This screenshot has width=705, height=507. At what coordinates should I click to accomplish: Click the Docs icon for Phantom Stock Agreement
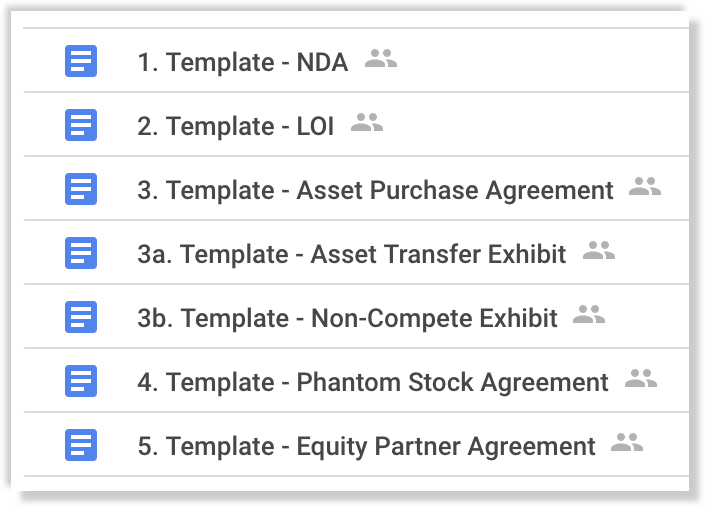(80, 381)
